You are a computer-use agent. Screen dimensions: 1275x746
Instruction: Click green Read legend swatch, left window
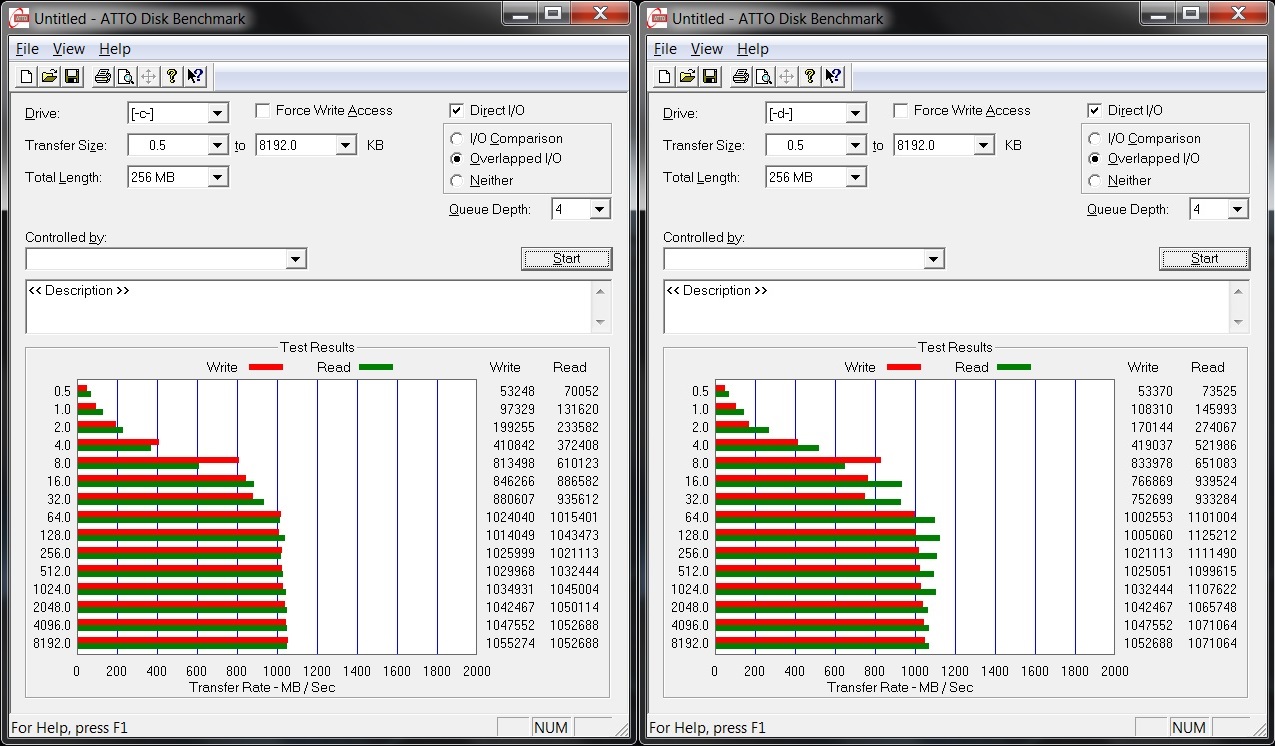point(376,367)
